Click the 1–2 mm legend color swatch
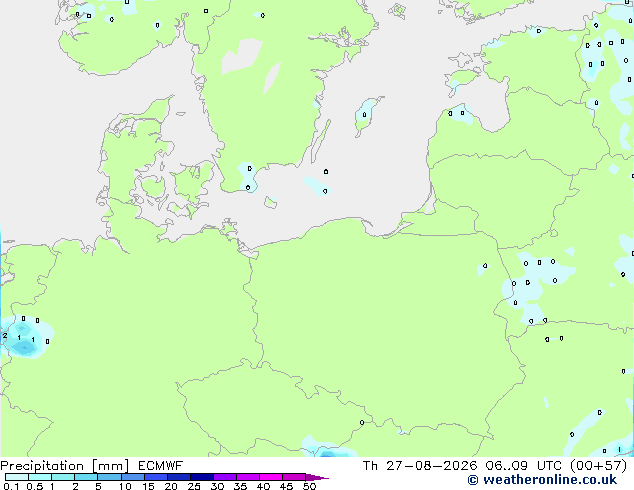634x490 pixels. point(63,477)
